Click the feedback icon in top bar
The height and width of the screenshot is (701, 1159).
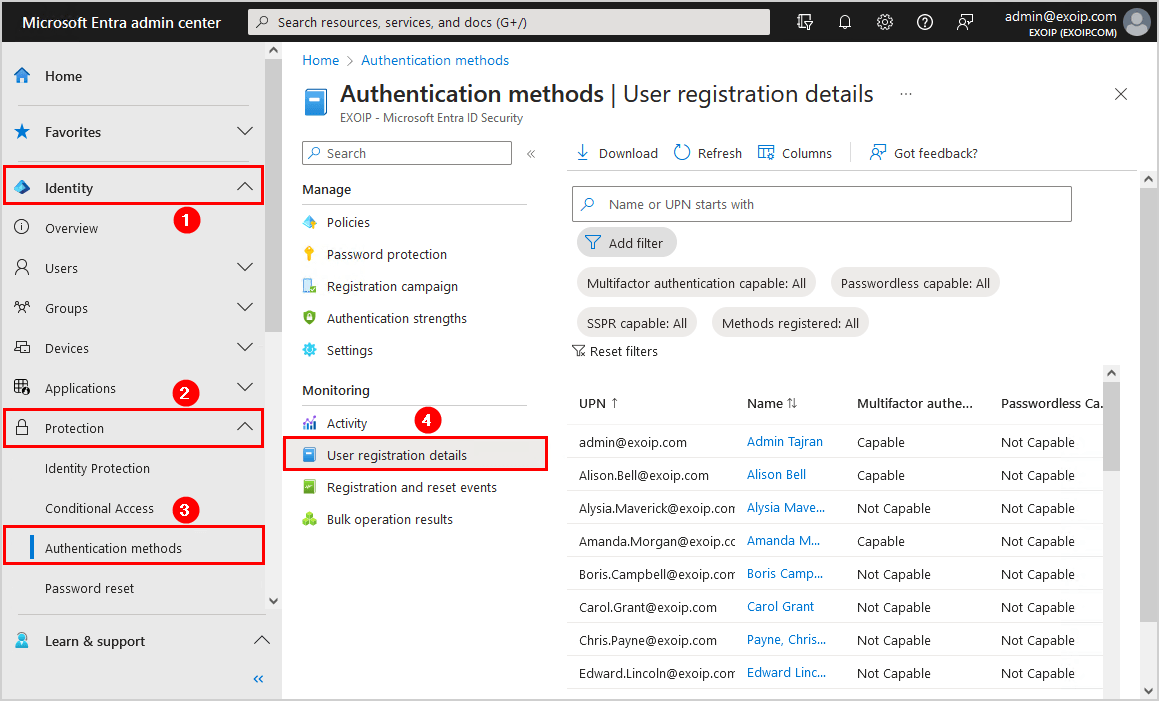[x=965, y=22]
